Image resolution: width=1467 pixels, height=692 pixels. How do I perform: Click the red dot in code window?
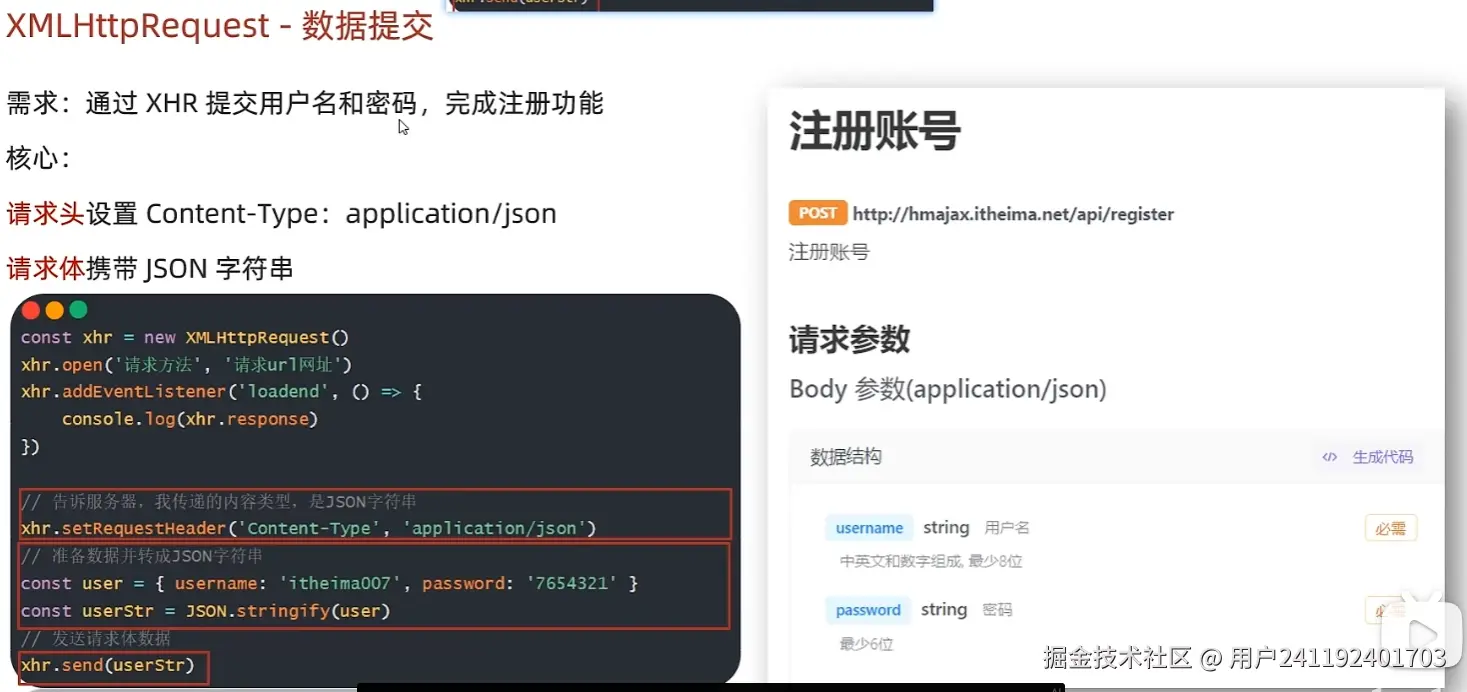tap(30, 310)
